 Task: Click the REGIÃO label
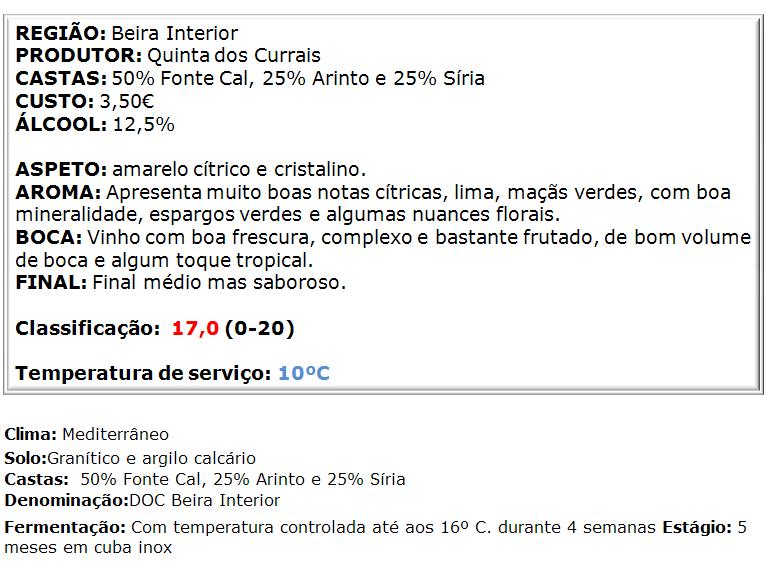coord(61,33)
